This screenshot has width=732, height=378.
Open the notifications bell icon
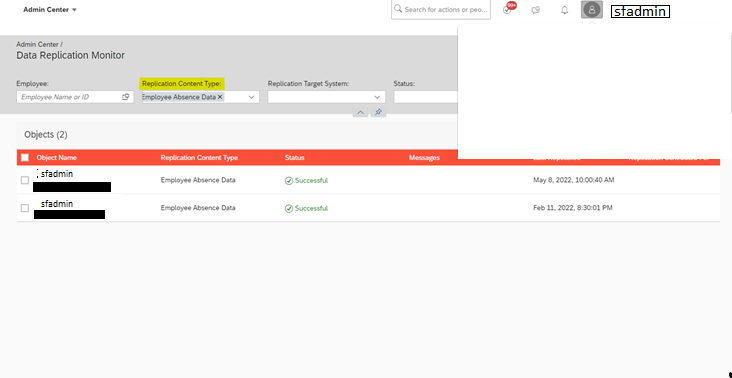(x=564, y=10)
